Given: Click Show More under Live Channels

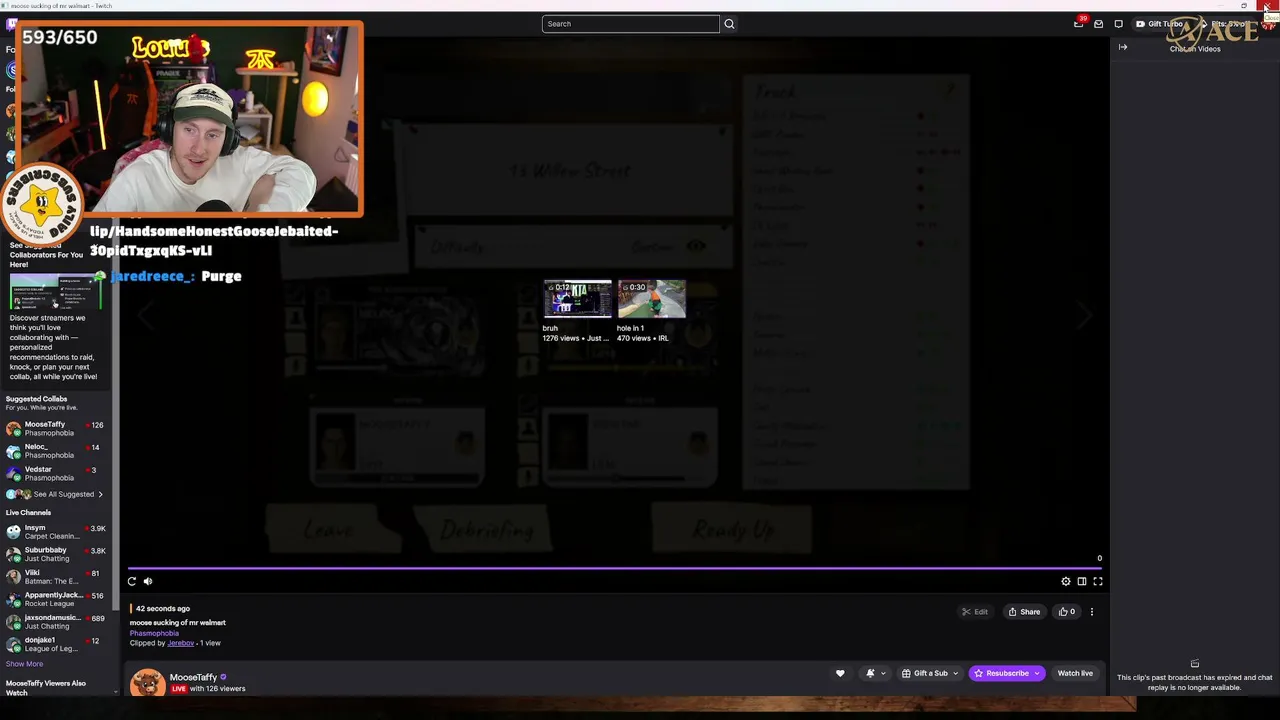Looking at the screenshot, I should [x=24, y=664].
